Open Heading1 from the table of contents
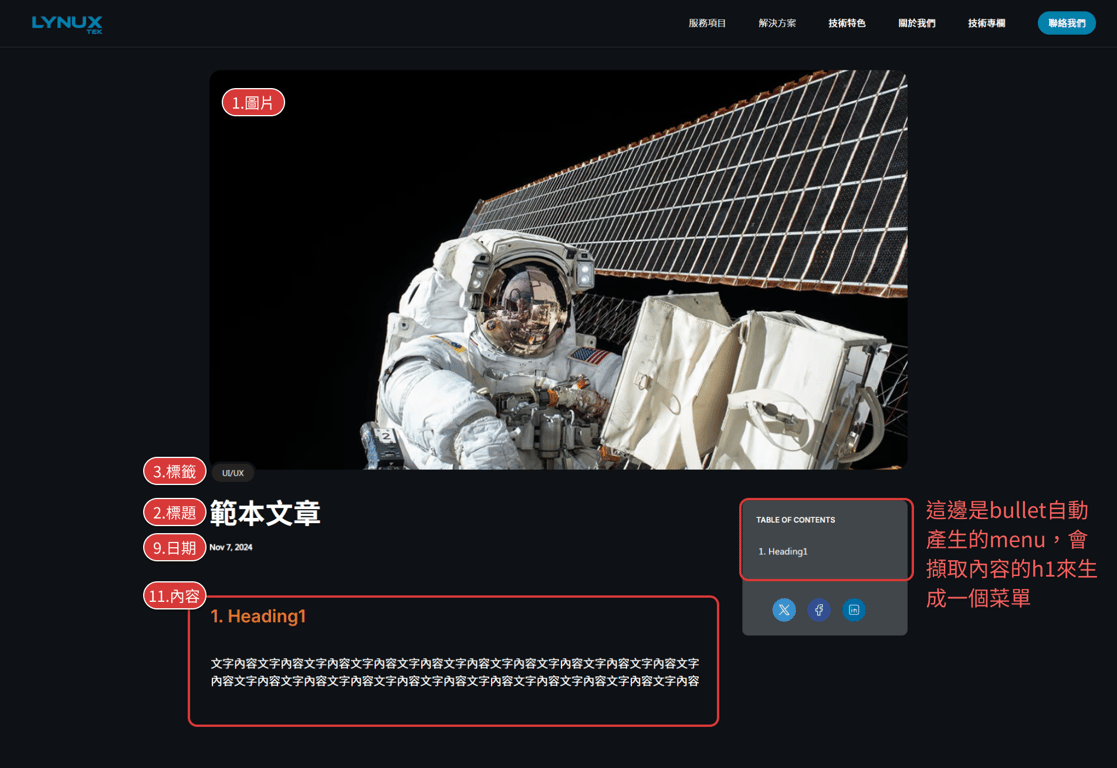Screen dimensions: 1117x768 click(x=782, y=551)
